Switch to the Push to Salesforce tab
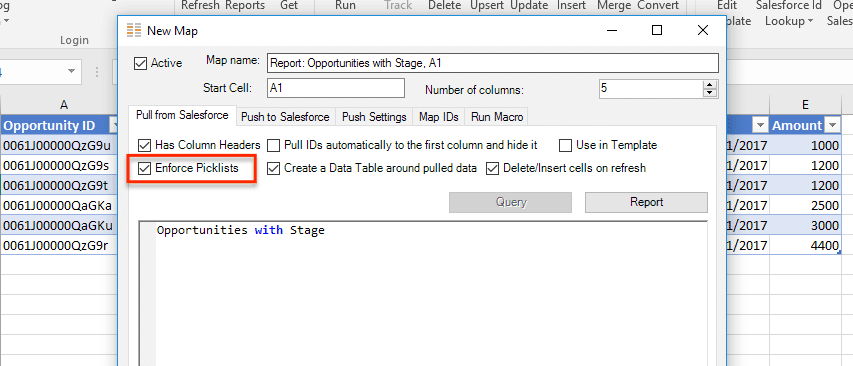 point(285,117)
